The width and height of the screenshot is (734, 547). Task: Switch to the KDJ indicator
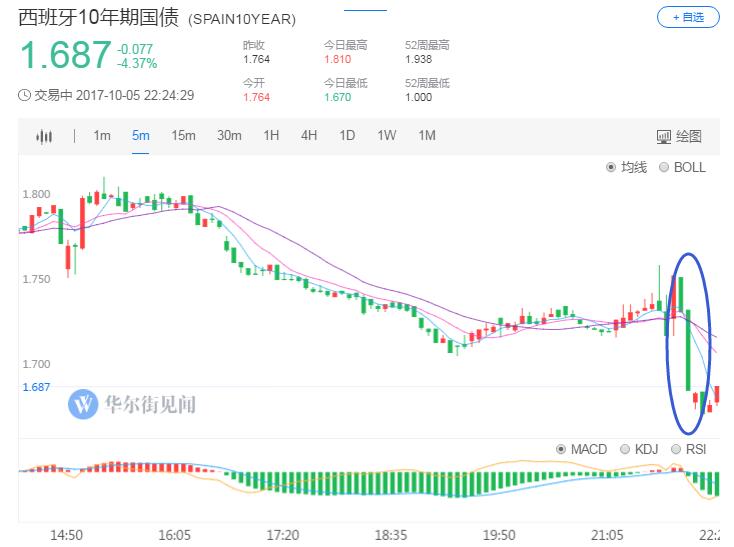pyautogui.click(x=625, y=449)
